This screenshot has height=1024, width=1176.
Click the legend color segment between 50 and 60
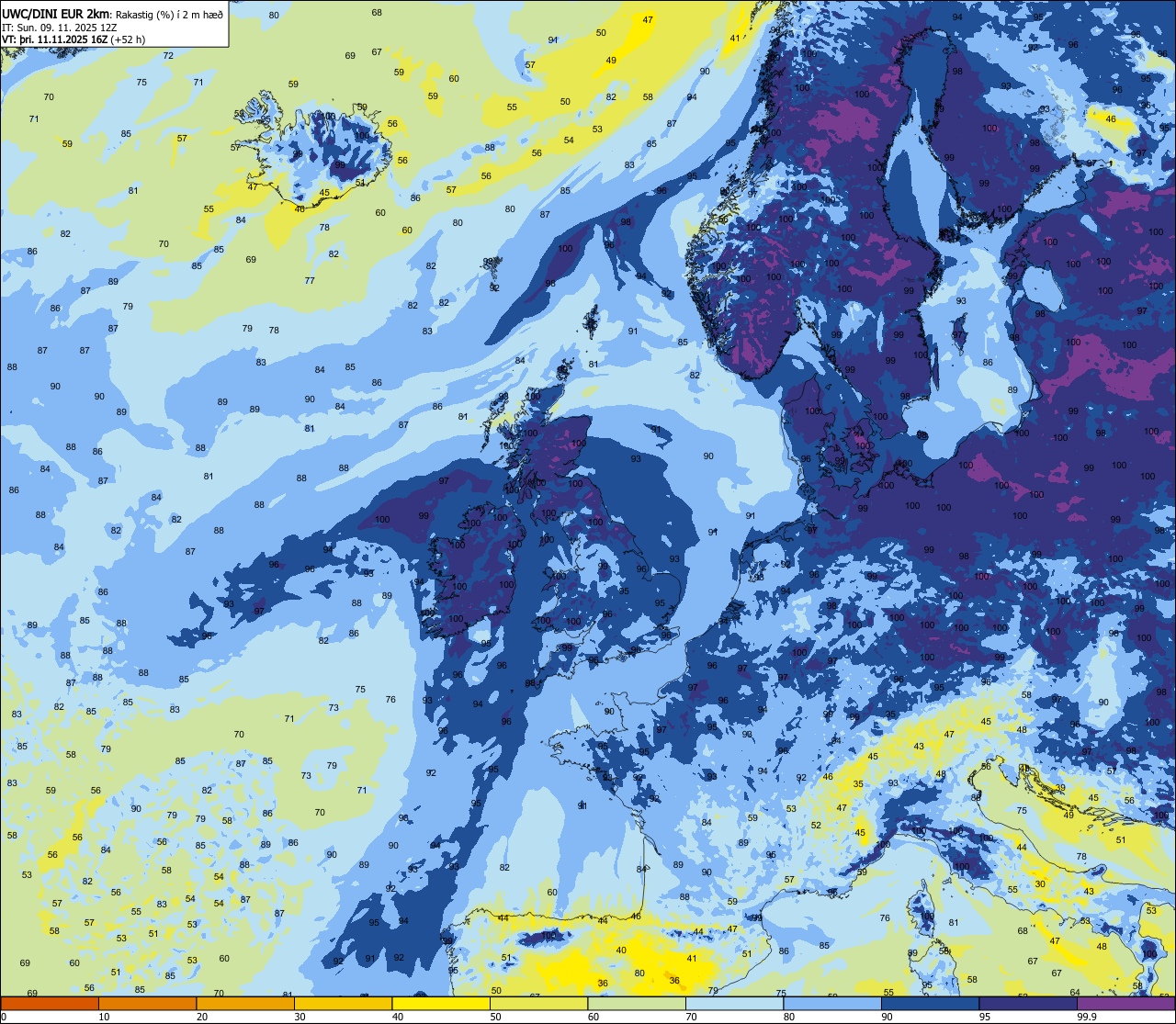tap(538, 1003)
